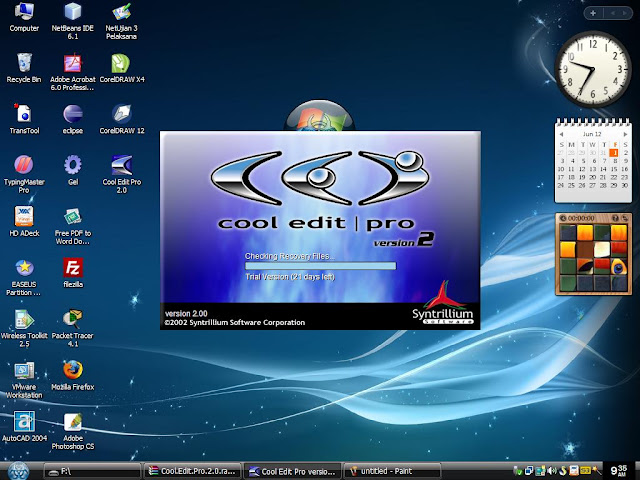640x480 pixels.
Task: Select the Adobe Photoshop CS icon
Action: [x=73, y=431]
